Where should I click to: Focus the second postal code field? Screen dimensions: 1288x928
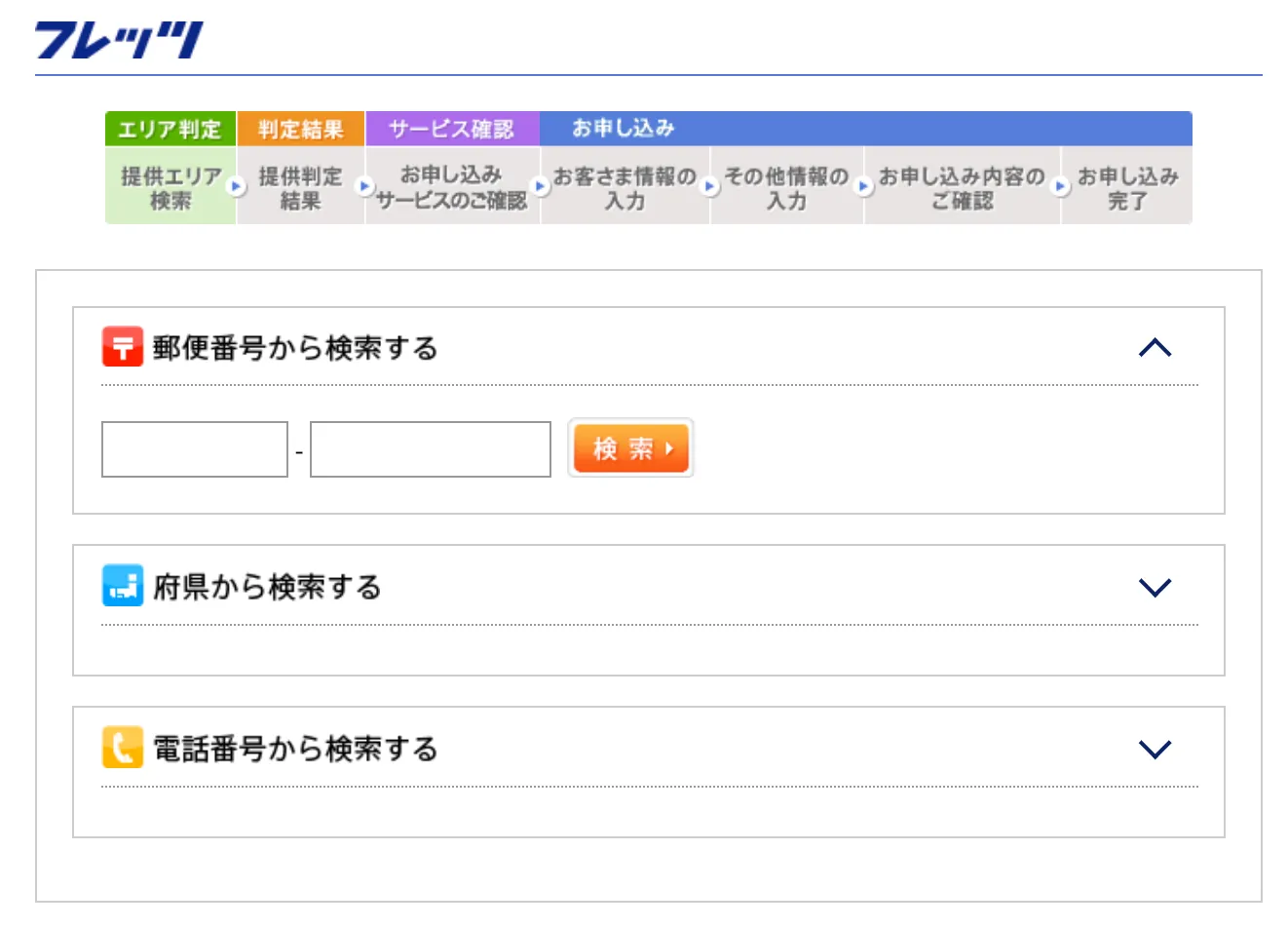(430, 449)
